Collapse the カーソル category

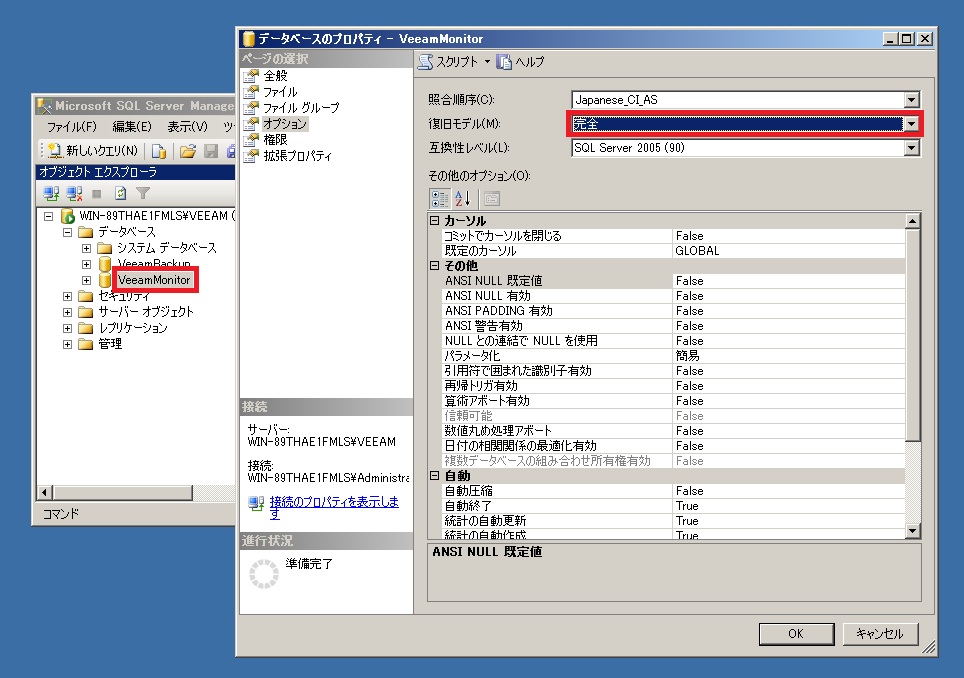pos(435,220)
